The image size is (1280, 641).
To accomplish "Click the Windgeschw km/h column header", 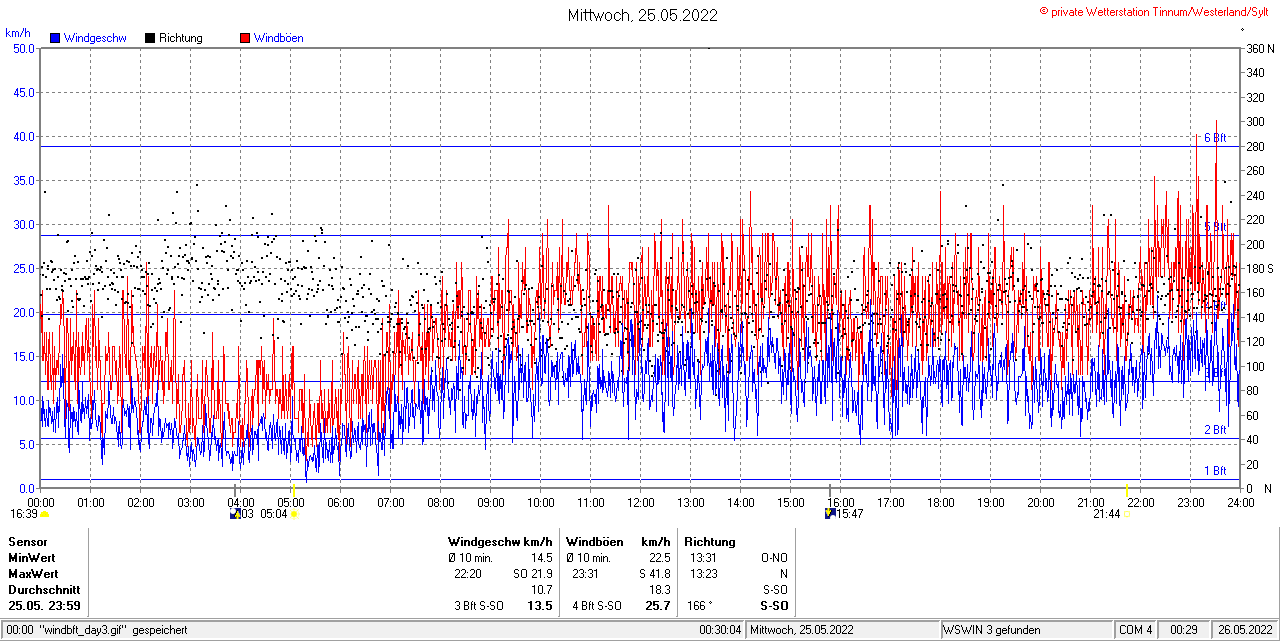I will click(500, 542).
